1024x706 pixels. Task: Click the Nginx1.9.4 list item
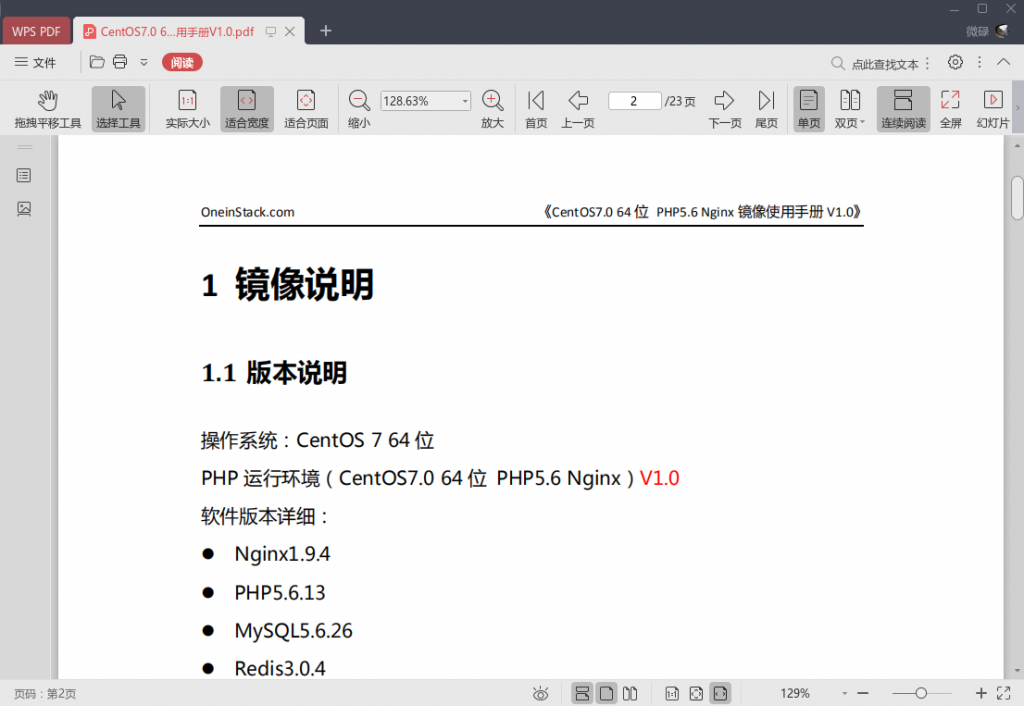point(282,554)
